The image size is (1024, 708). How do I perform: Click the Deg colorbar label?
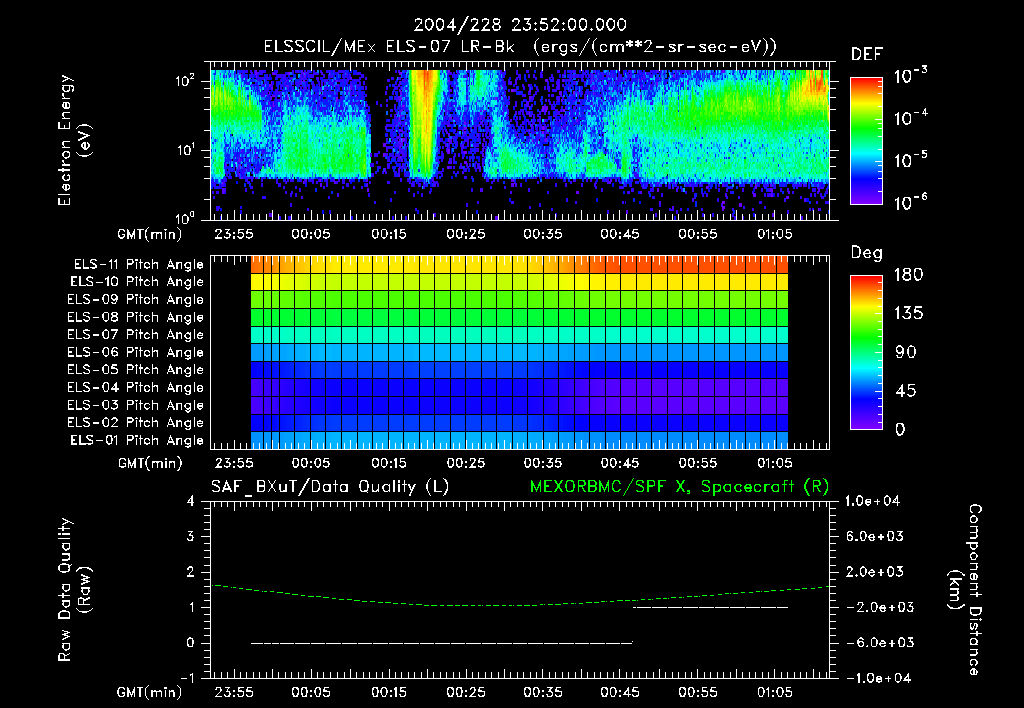tap(866, 252)
